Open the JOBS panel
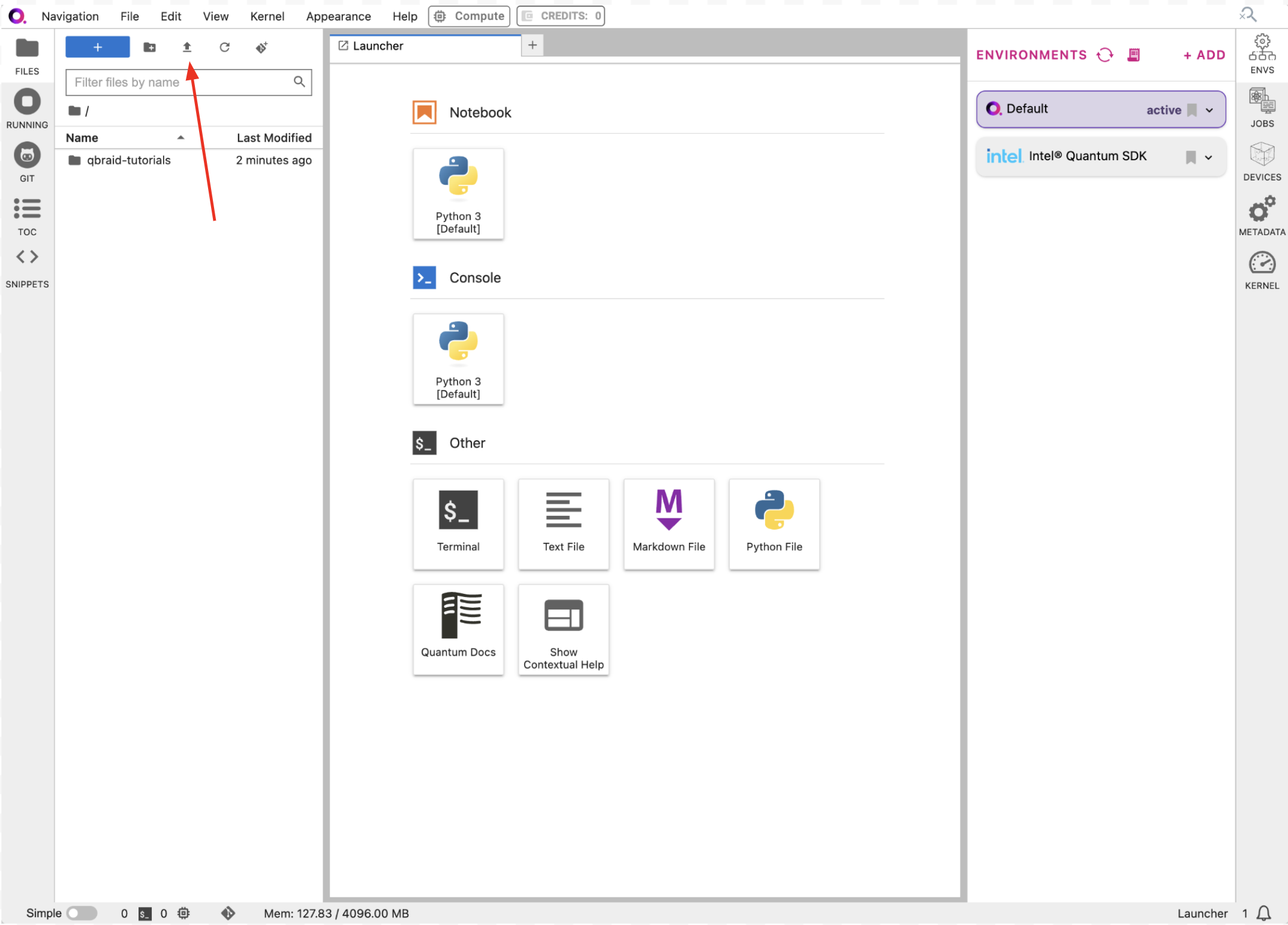This screenshot has height=925, width=1288. point(1262,108)
